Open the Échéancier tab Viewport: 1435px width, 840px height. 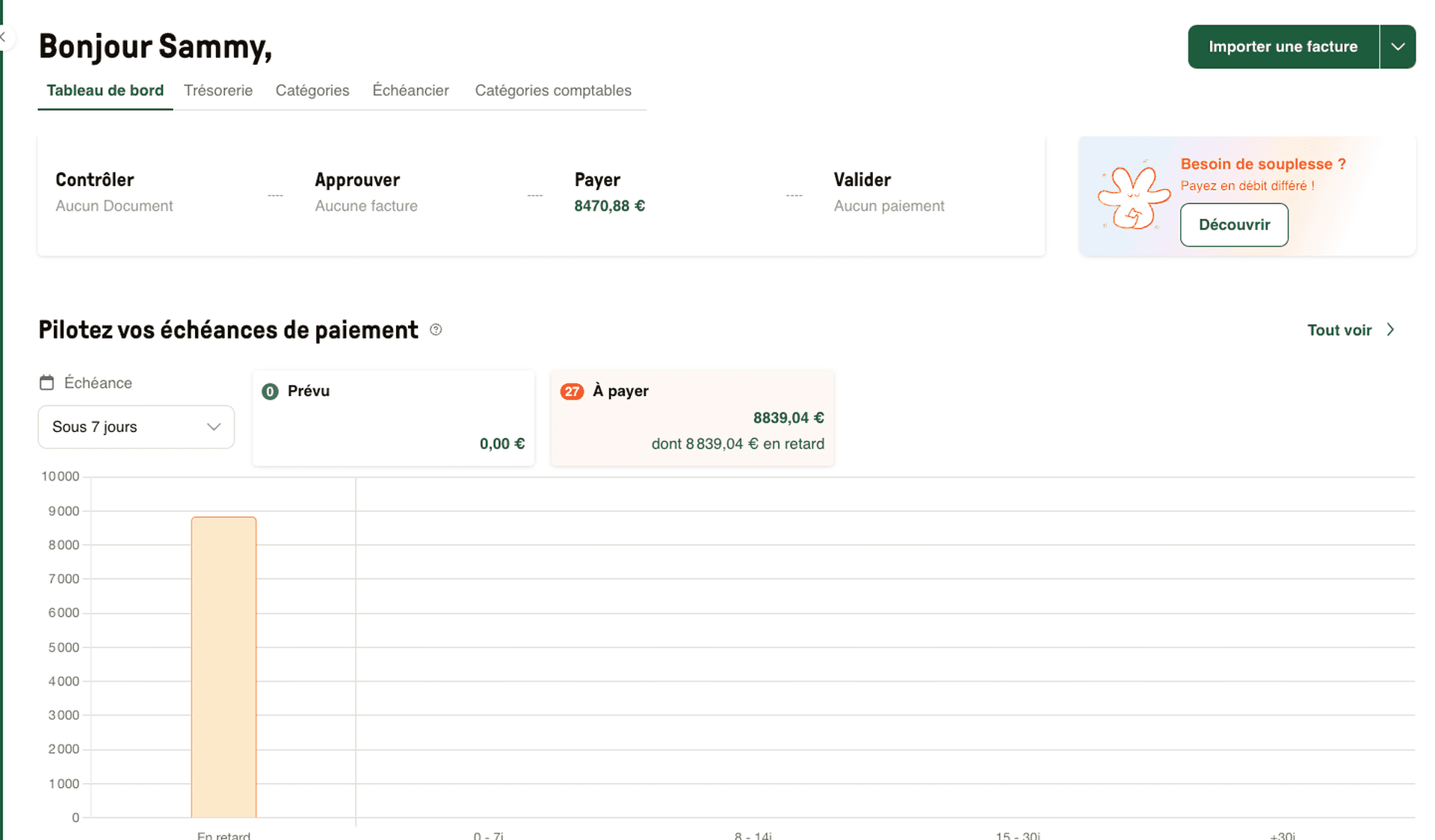pyautogui.click(x=410, y=90)
